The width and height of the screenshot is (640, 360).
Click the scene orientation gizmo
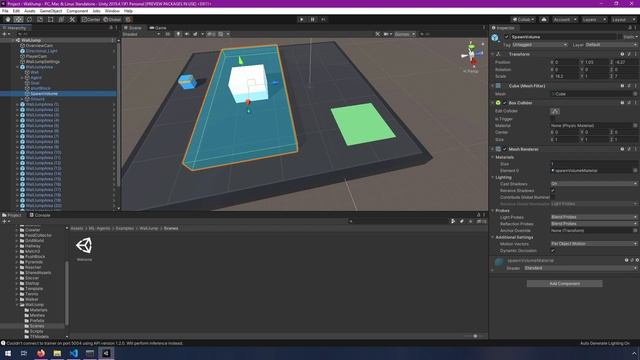pyautogui.click(x=471, y=55)
